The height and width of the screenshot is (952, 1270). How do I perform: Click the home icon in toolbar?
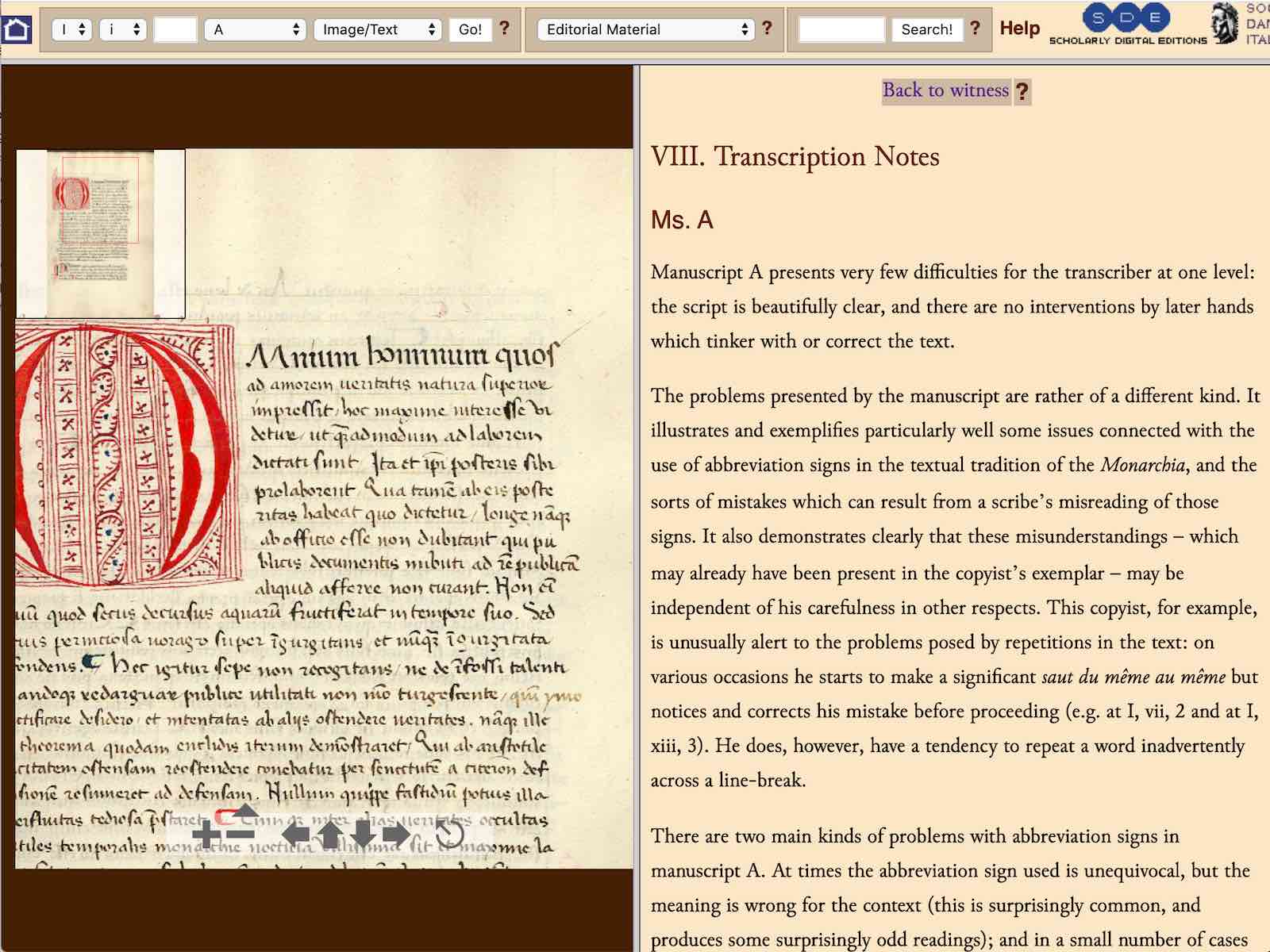pyautogui.click(x=17, y=29)
